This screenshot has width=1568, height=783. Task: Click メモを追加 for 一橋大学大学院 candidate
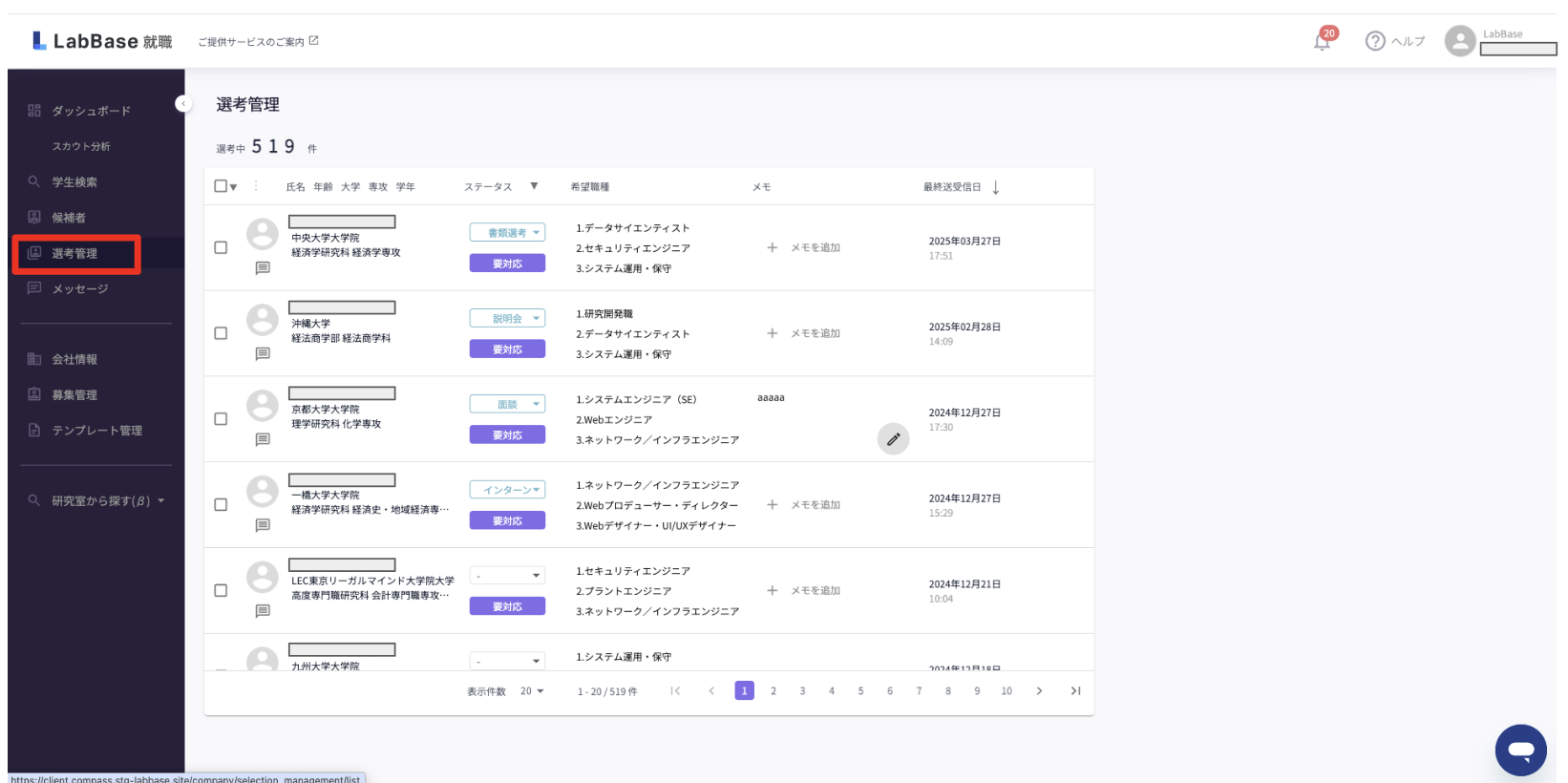coord(804,505)
